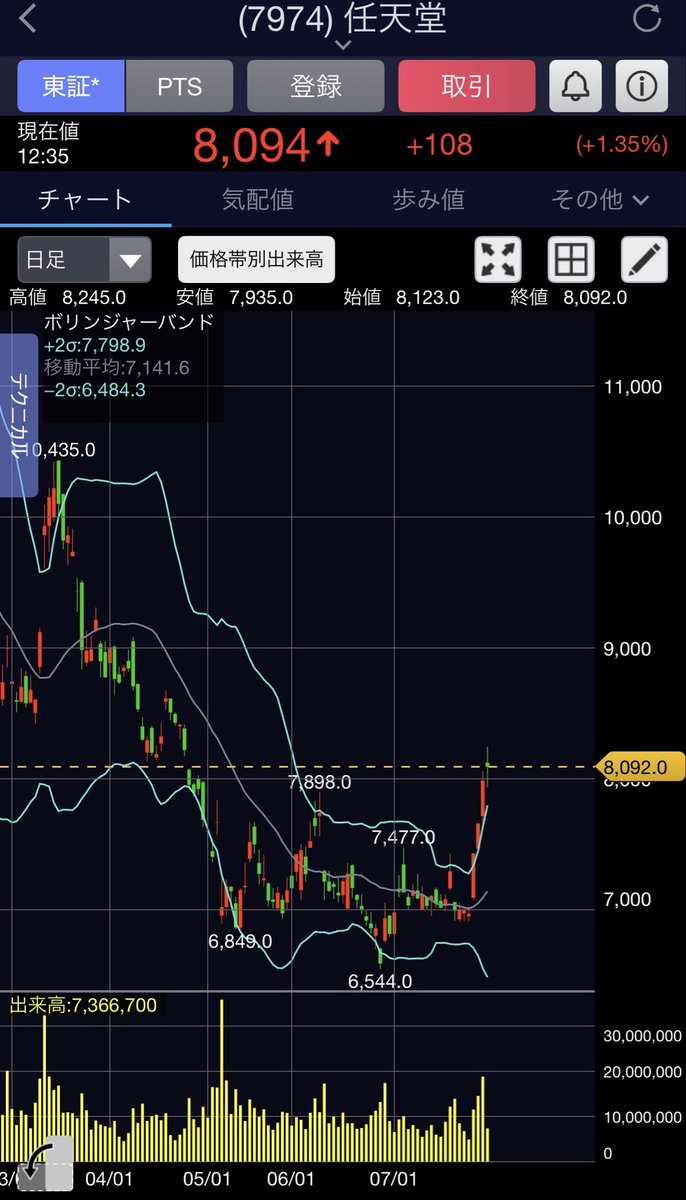The image size is (686, 1200).
Task: Tap the 登録 register button
Action: [x=316, y=86]
